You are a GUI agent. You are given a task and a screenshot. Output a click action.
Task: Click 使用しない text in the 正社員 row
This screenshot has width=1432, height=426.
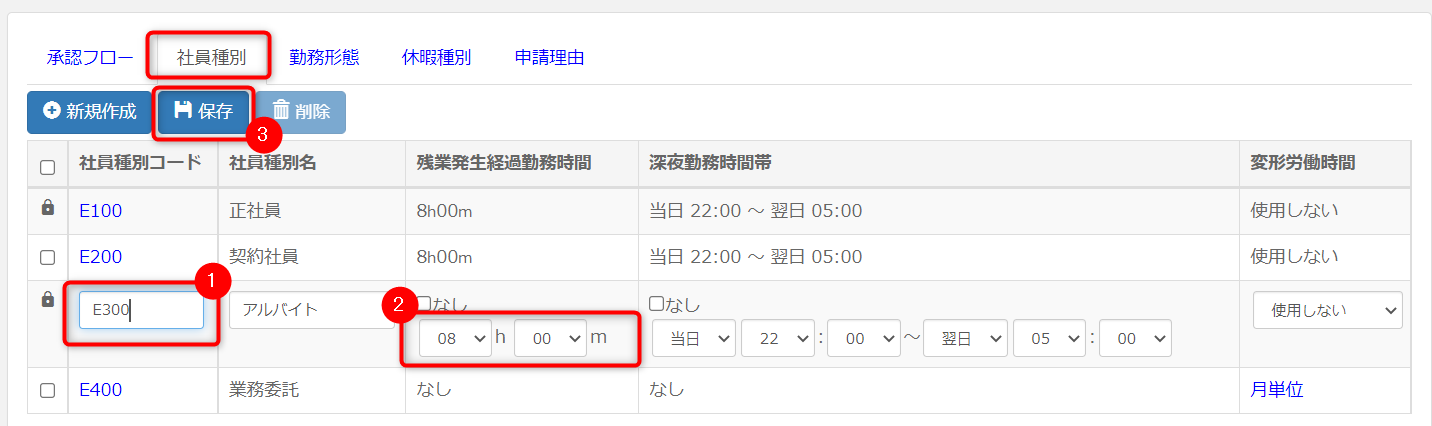point(1294,211)
